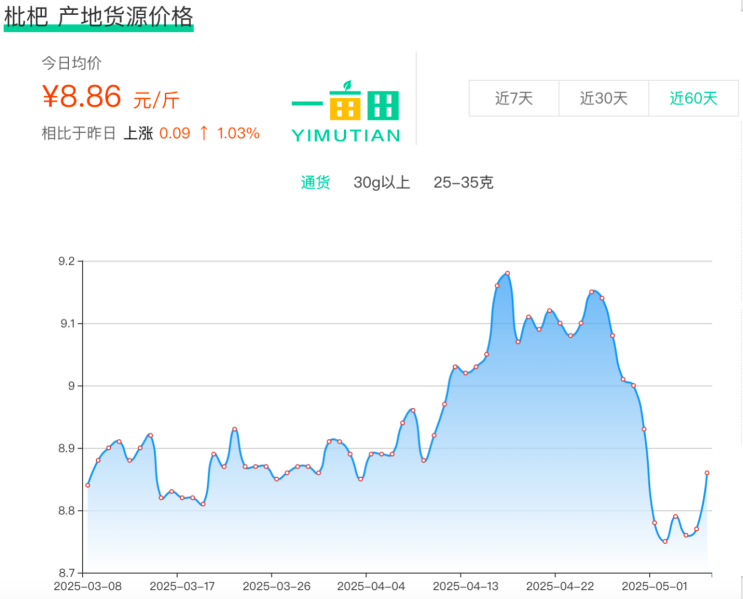
Task: Click the final data point at chart's right end
Action: (707, 473)
